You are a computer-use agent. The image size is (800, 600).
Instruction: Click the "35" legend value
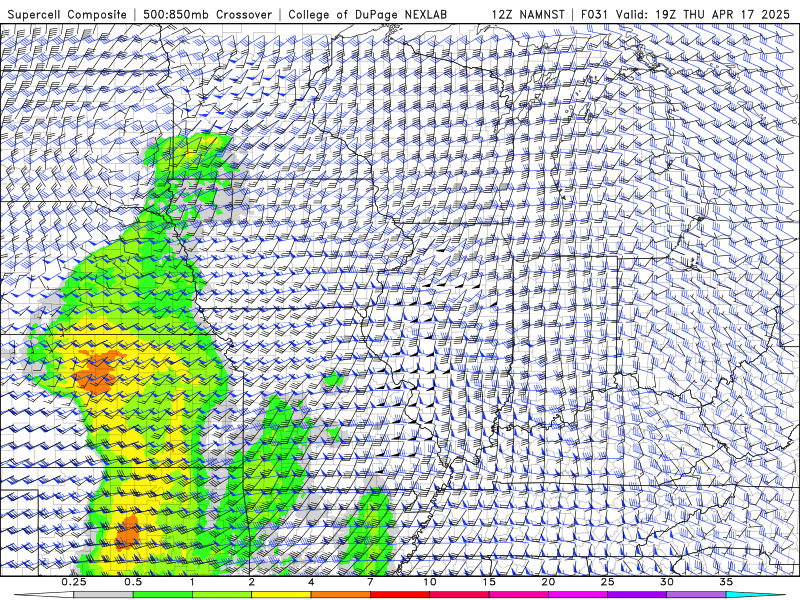pos(726,582)
